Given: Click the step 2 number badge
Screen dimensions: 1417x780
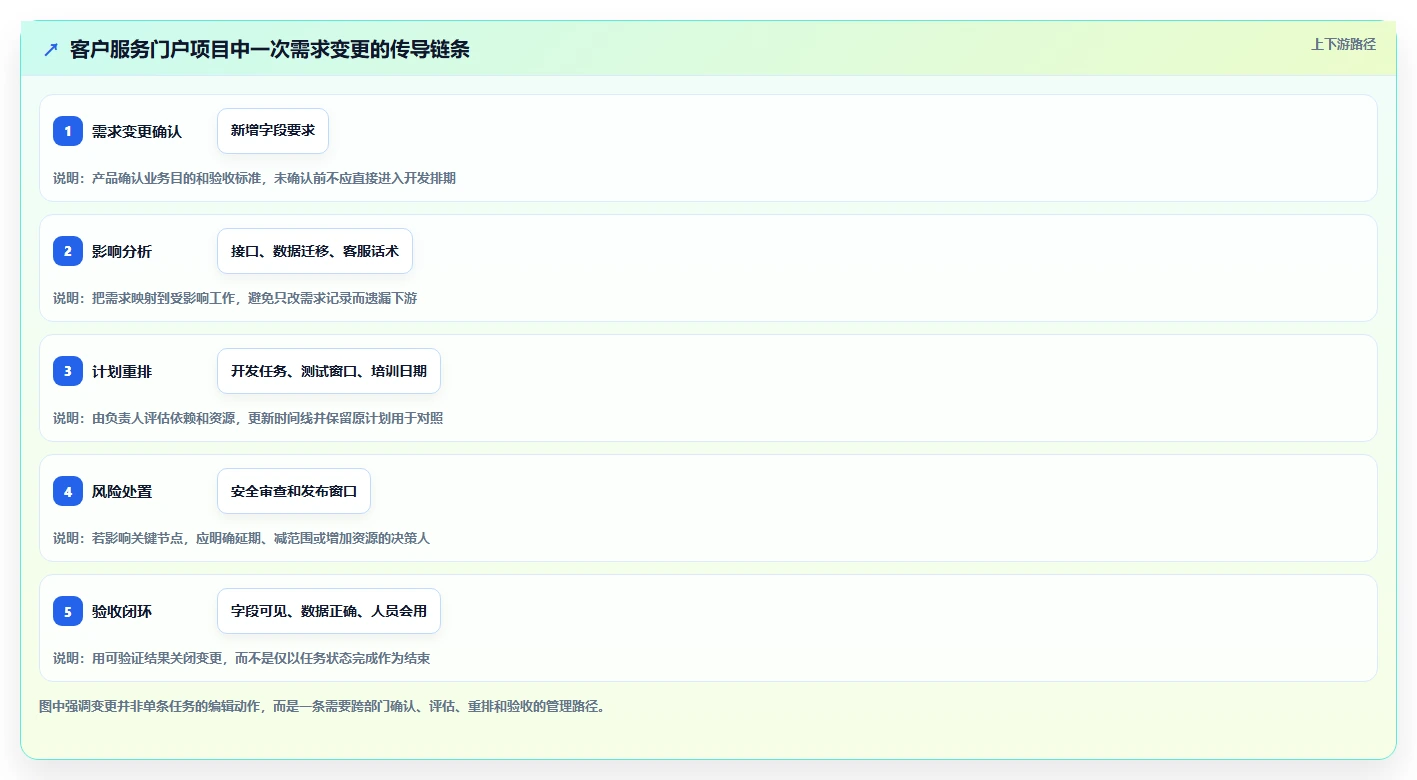Looking at the screenshot, I should pyautogui.click(x=68, y=251).
